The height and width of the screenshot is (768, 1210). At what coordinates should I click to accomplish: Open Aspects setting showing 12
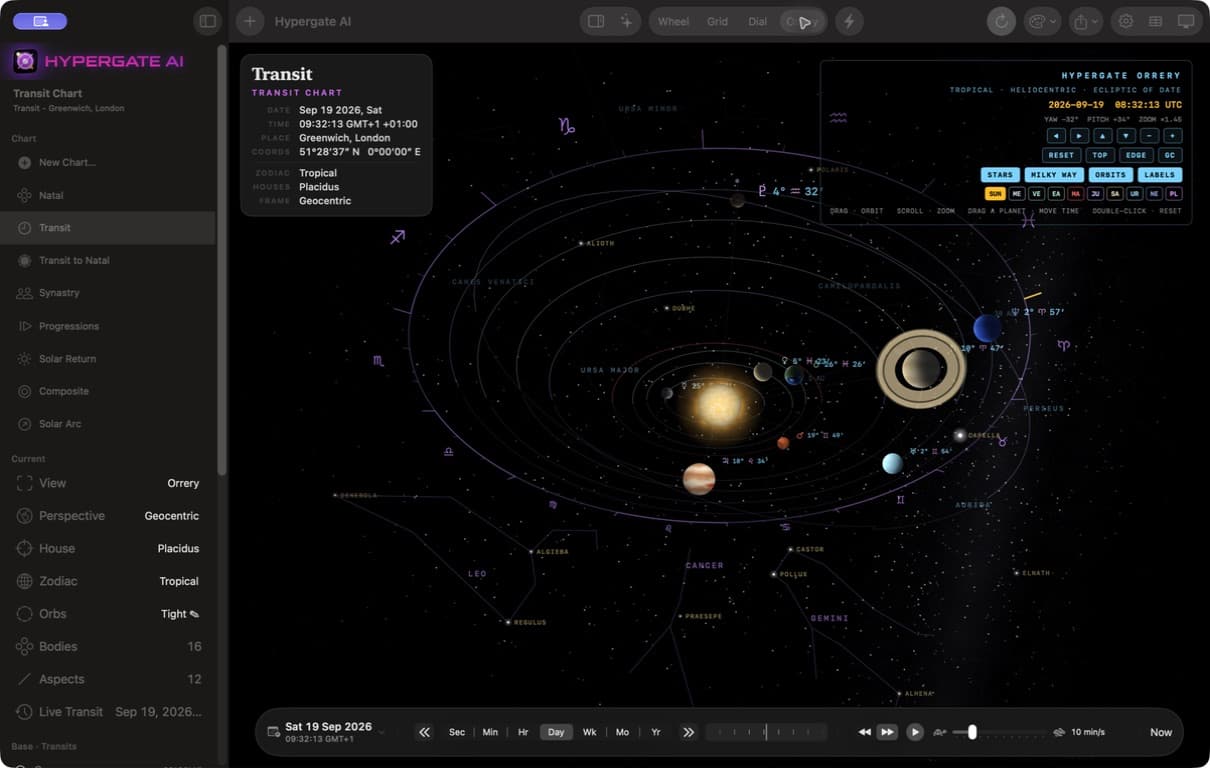(x=108, y=679)
